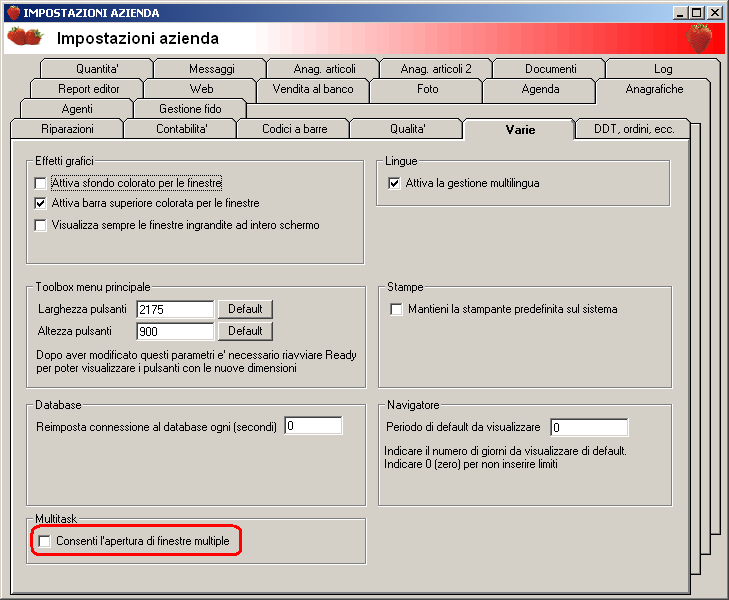Click the Effetti grafici group label

pos(64,161)
